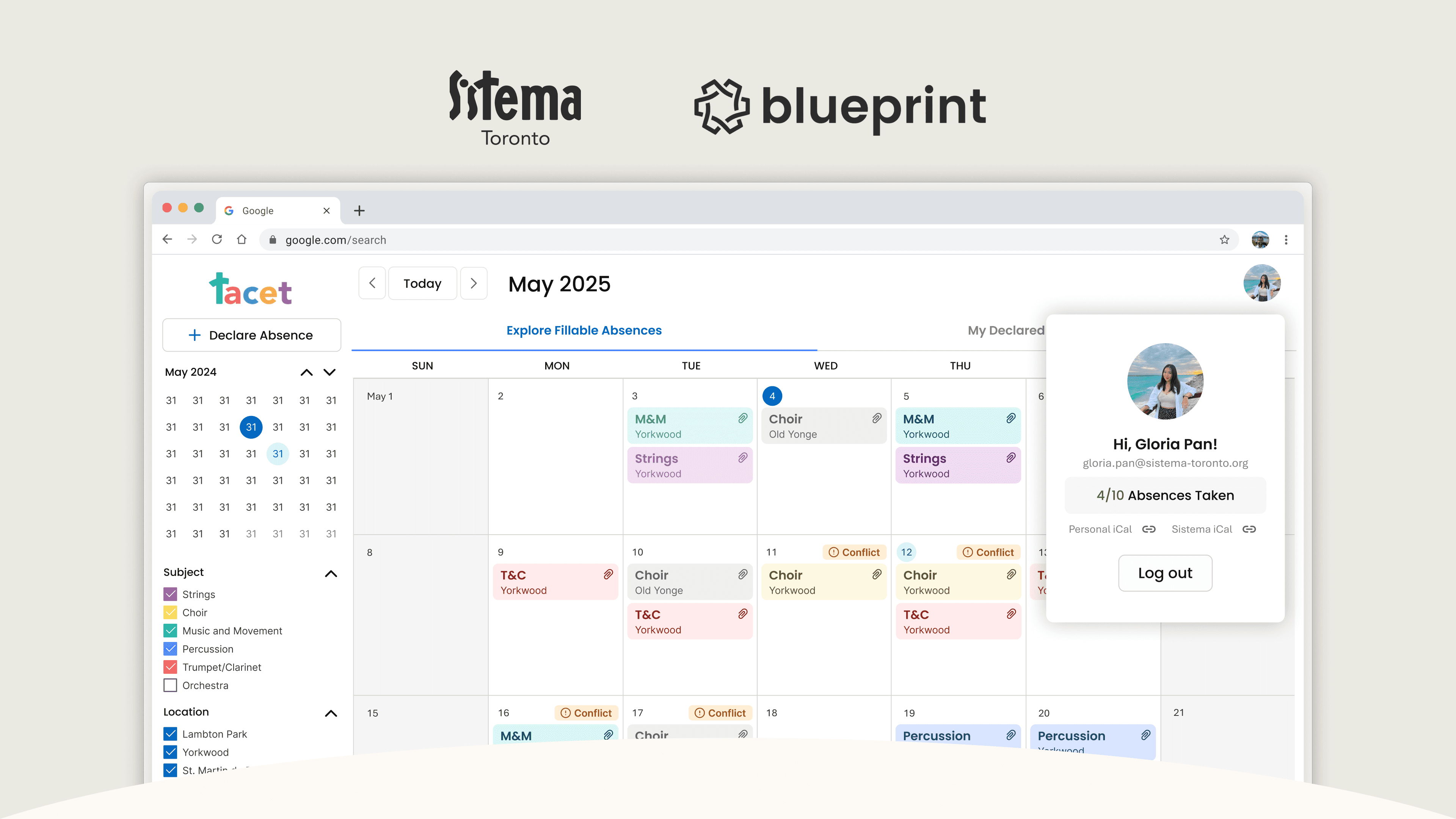Click the Declare Absence button

tap(251, 335)
